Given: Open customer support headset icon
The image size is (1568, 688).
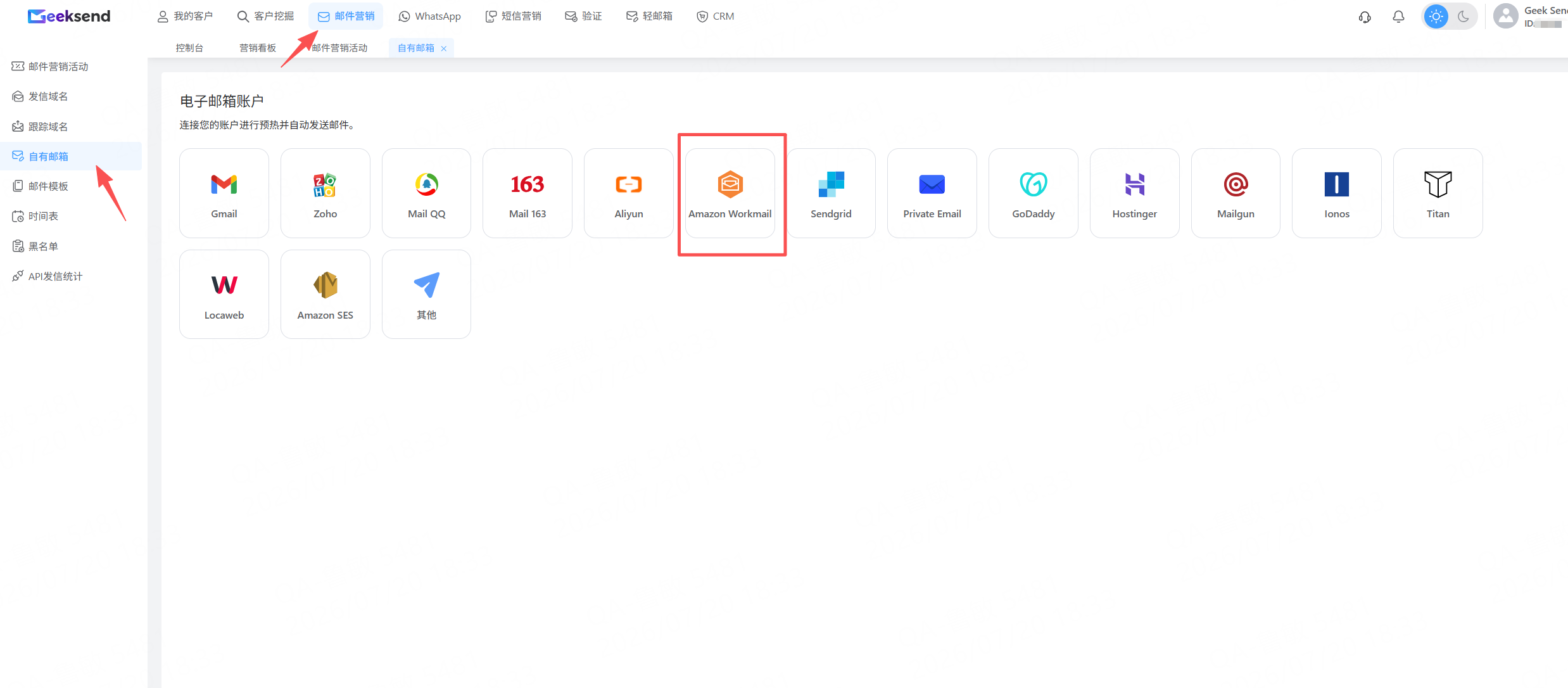Looking at the screenshot, I should point(1365,16).
